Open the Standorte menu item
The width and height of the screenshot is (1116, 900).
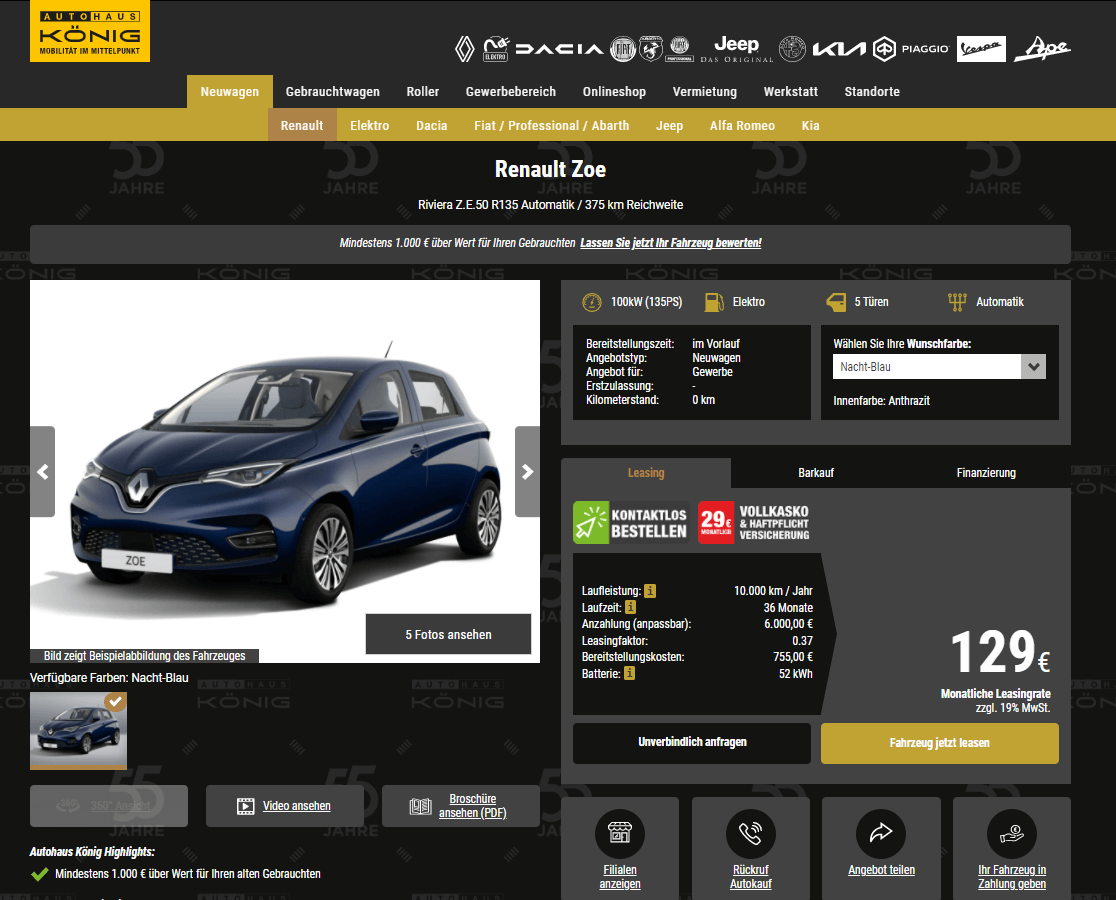(x=872, y=92)
